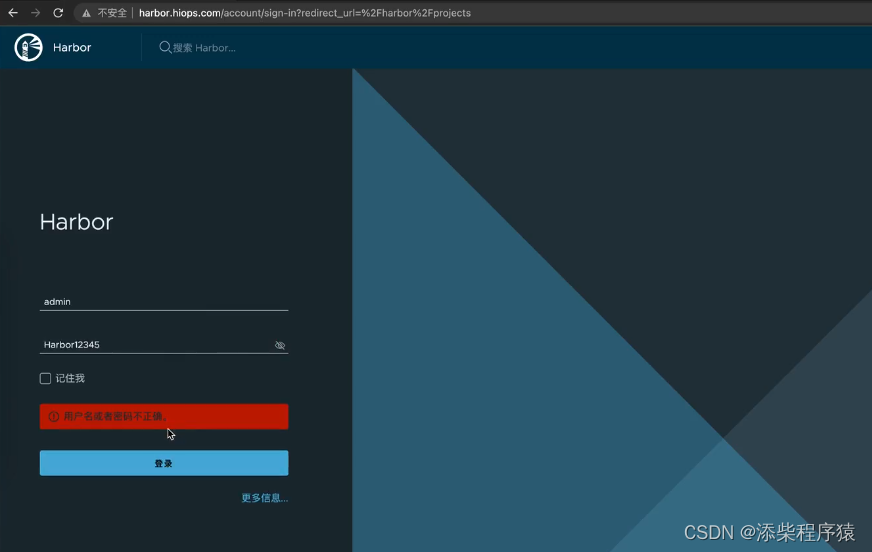Screen dimensions: 872x552
Task: Check the 记住我 remember-me checkbox
Action: pos(46,379)
